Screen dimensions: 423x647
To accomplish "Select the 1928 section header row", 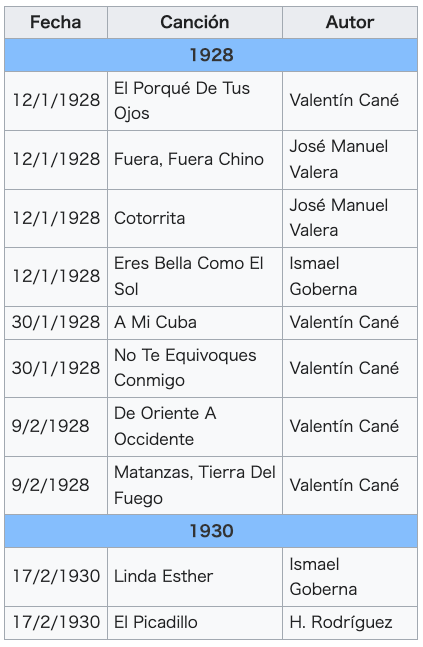I will coord(211,55).
